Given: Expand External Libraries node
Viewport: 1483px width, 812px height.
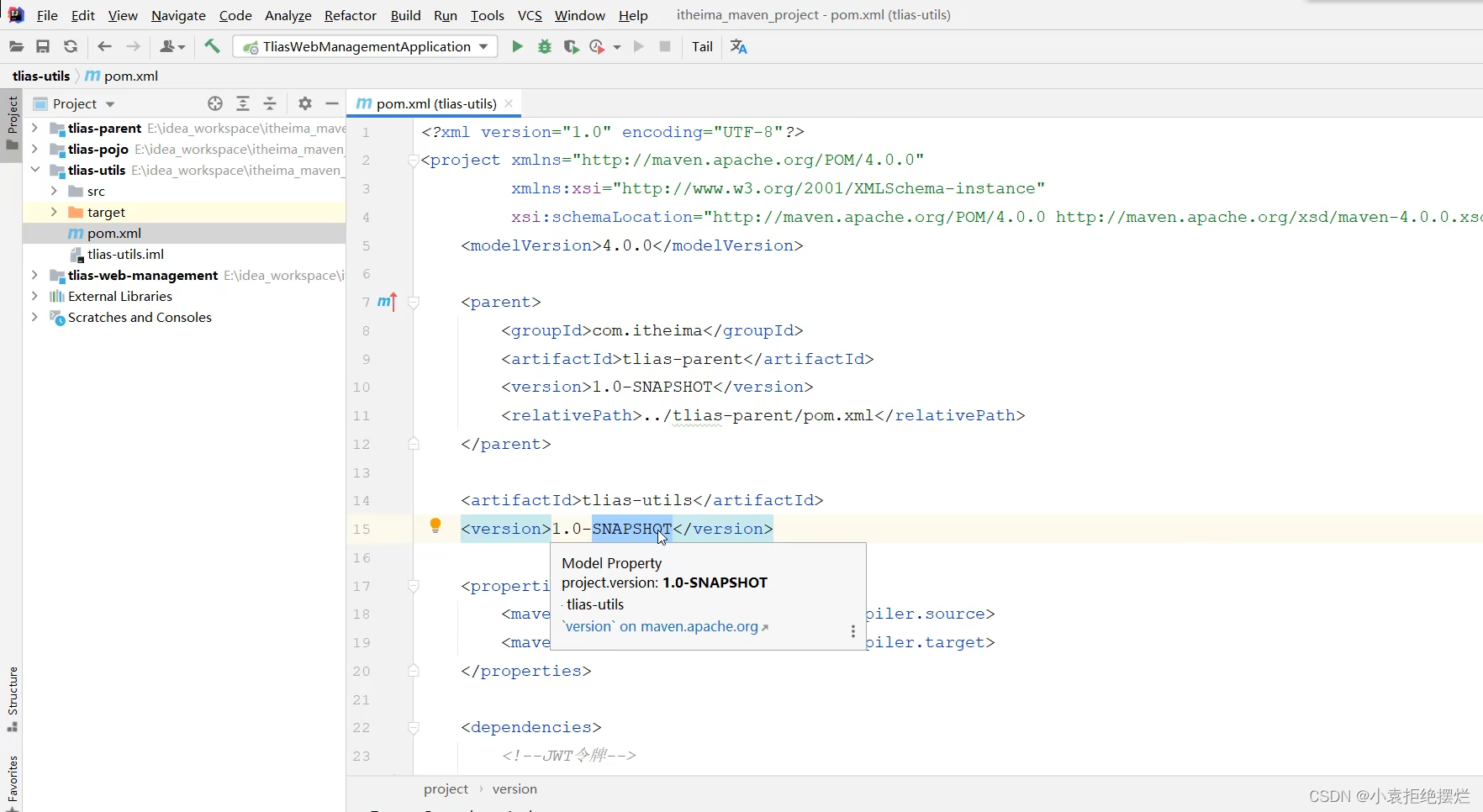Looking at the screenshot, I should coord(34,296).
